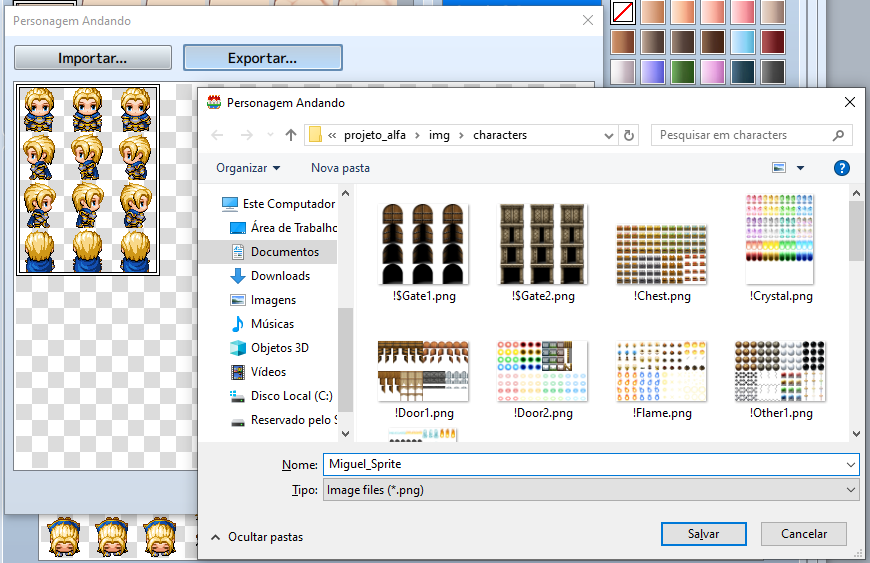The image size is (870, 563).
Task: Open Downloads folder in the sidebar
Action: (270, 276)
